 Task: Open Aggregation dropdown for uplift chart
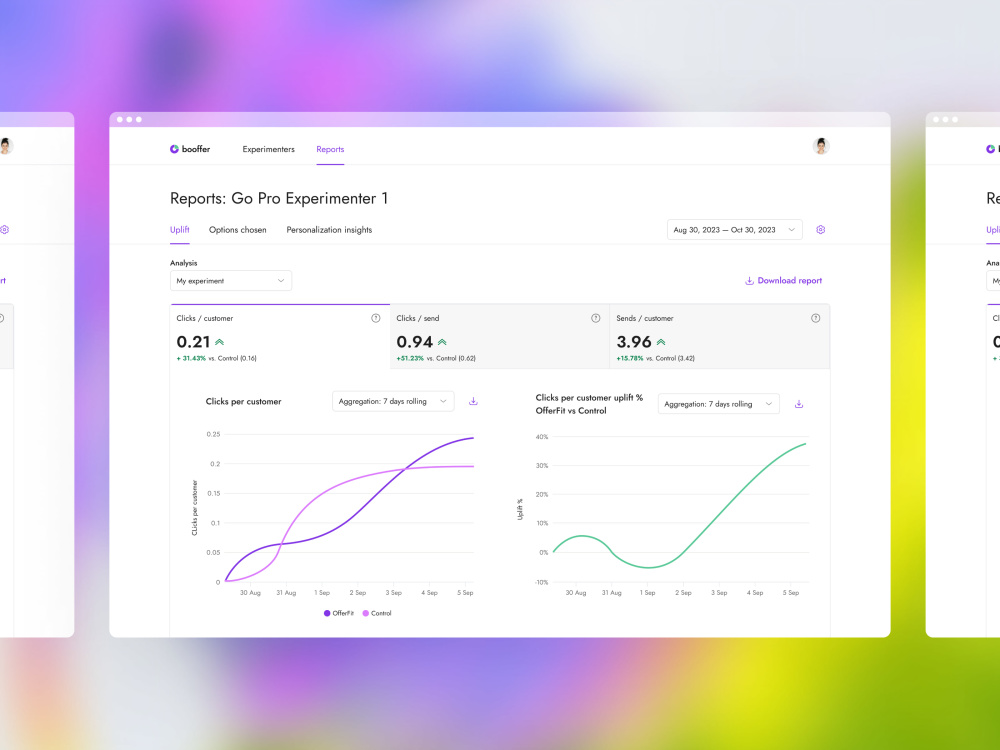point(719,404)
